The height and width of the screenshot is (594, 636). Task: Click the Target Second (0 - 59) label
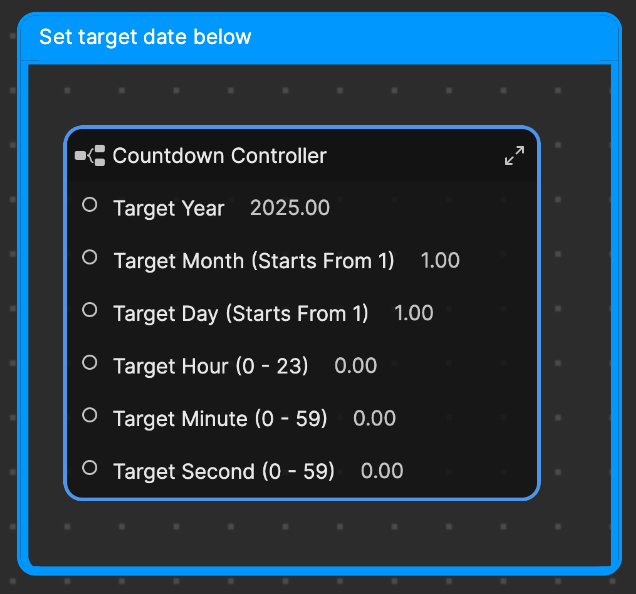(x=224, y=472)
